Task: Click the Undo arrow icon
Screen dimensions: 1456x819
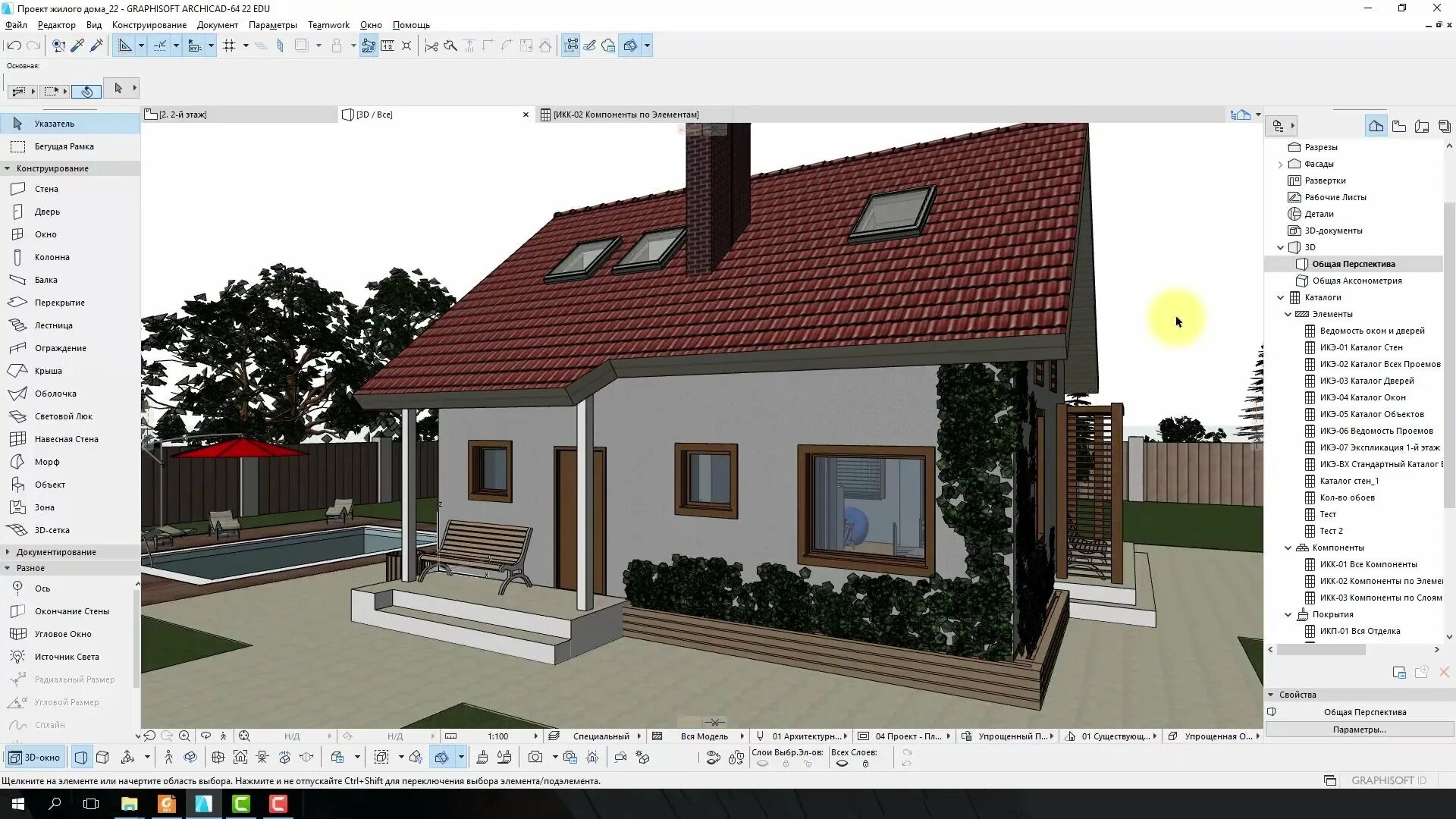Action: tap(14, 45)
